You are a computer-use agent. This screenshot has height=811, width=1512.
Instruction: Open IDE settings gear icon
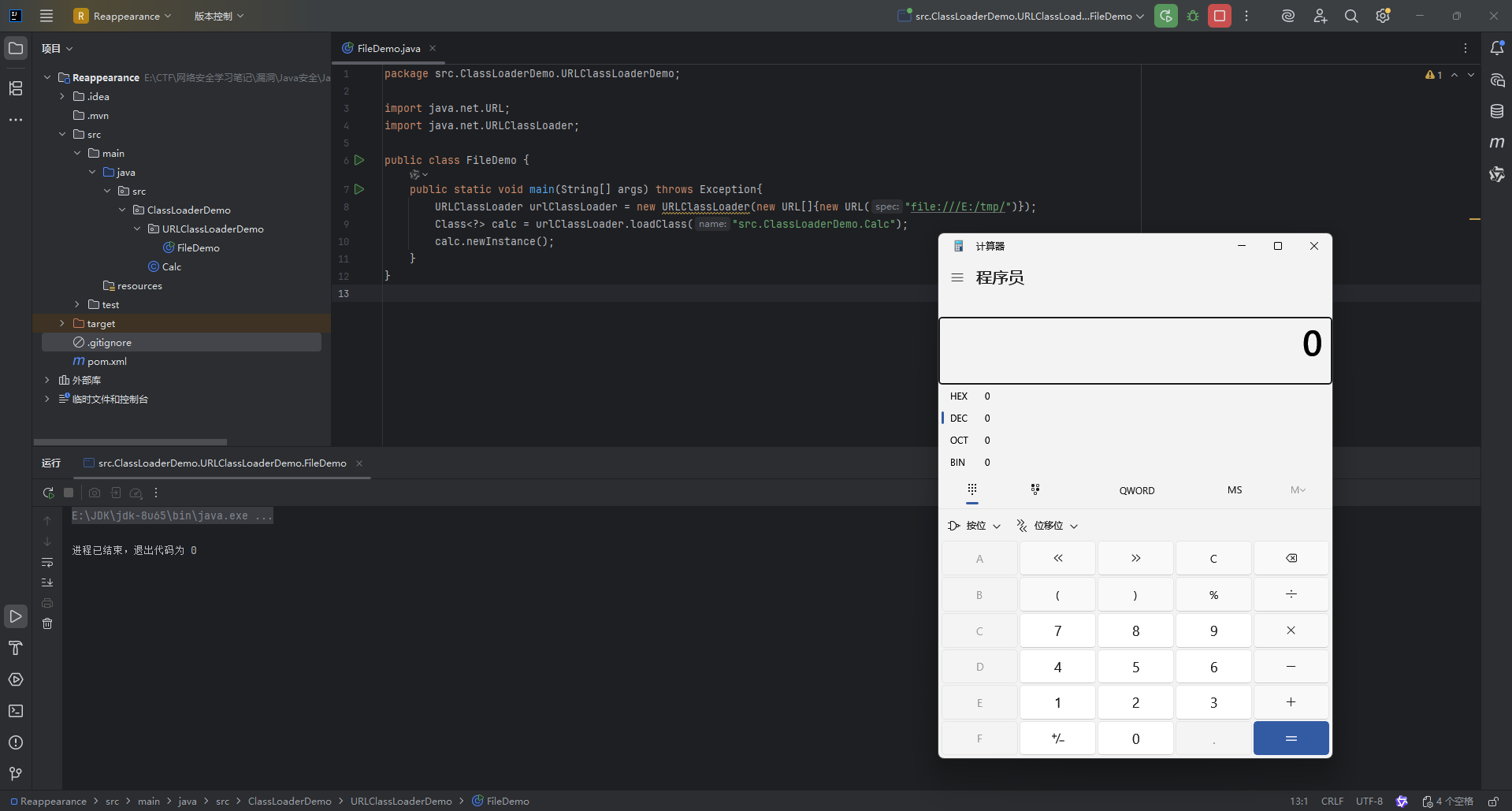(x=1383, y=16)
